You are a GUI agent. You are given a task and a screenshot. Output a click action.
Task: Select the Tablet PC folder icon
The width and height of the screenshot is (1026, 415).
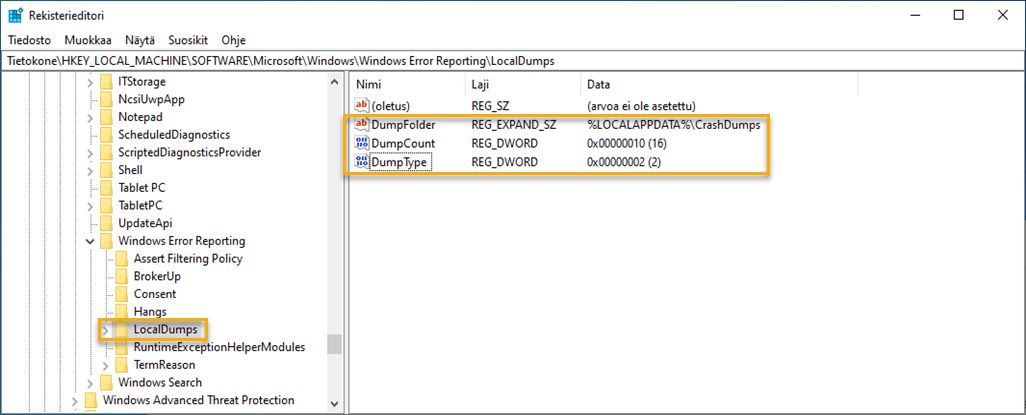[106, 188]
